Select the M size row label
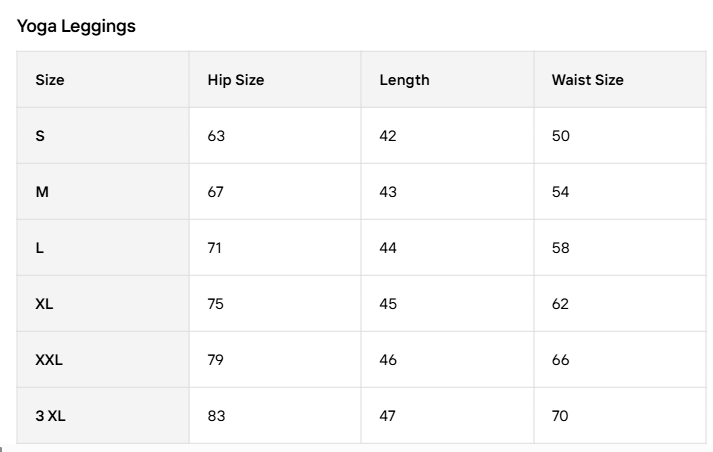This screenshot has width=713, height=452. click(42, 192)
